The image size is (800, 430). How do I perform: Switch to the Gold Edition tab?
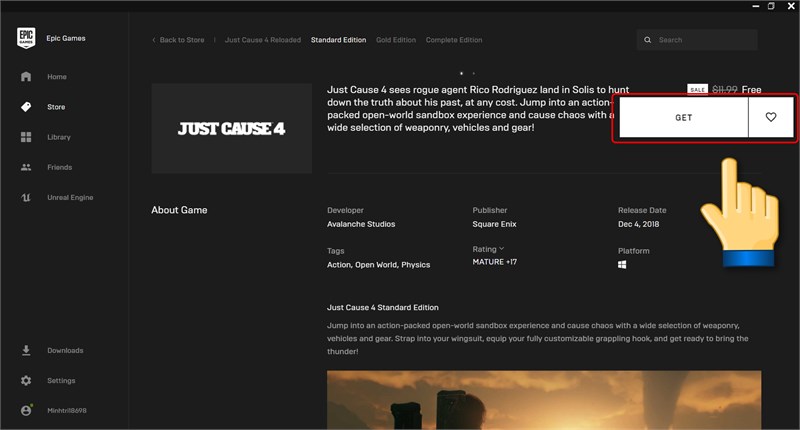tap(396, 40)
